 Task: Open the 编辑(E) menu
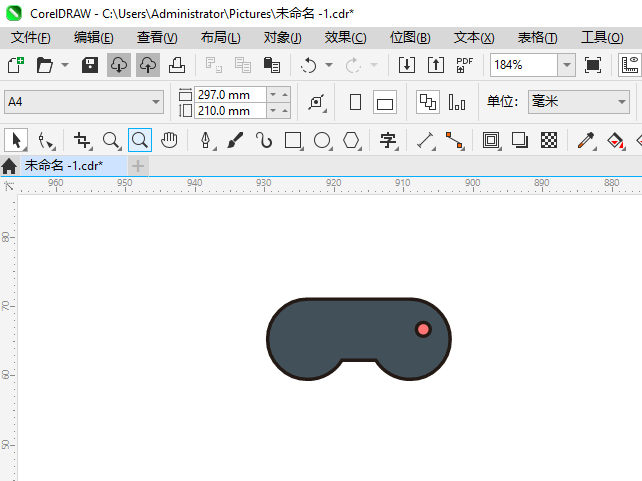[x=94, y=38]
